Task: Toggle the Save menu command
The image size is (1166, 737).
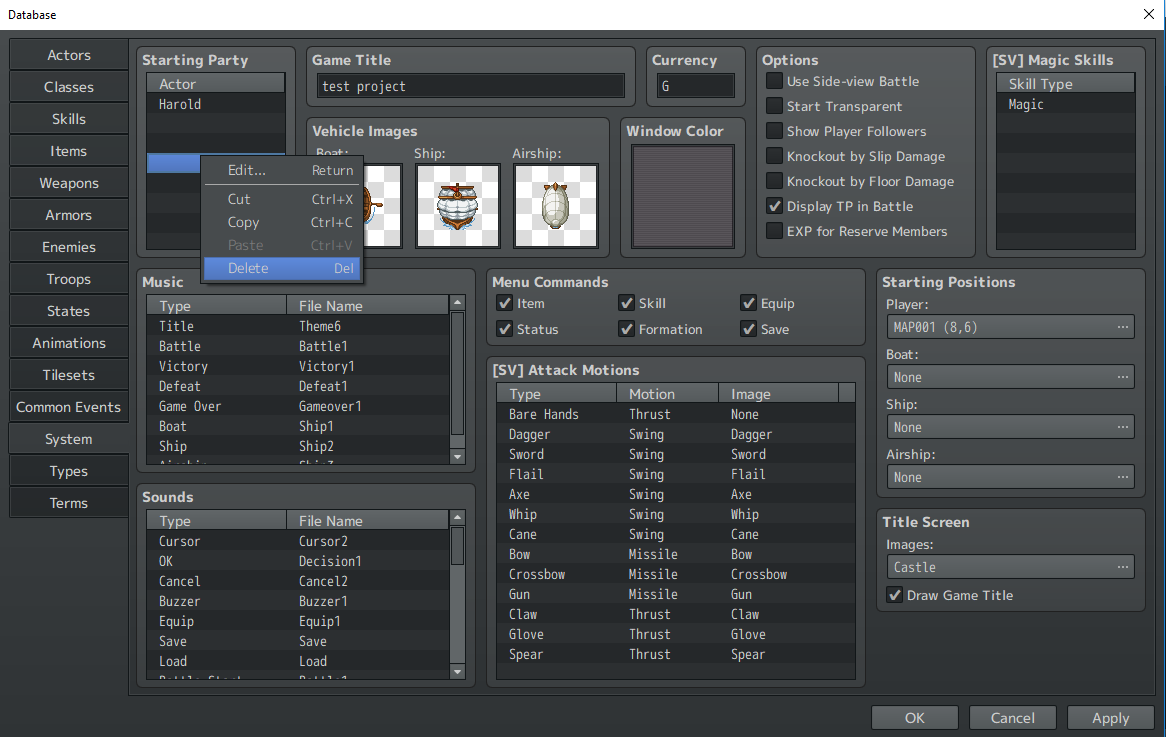Action: click(749, 329)
